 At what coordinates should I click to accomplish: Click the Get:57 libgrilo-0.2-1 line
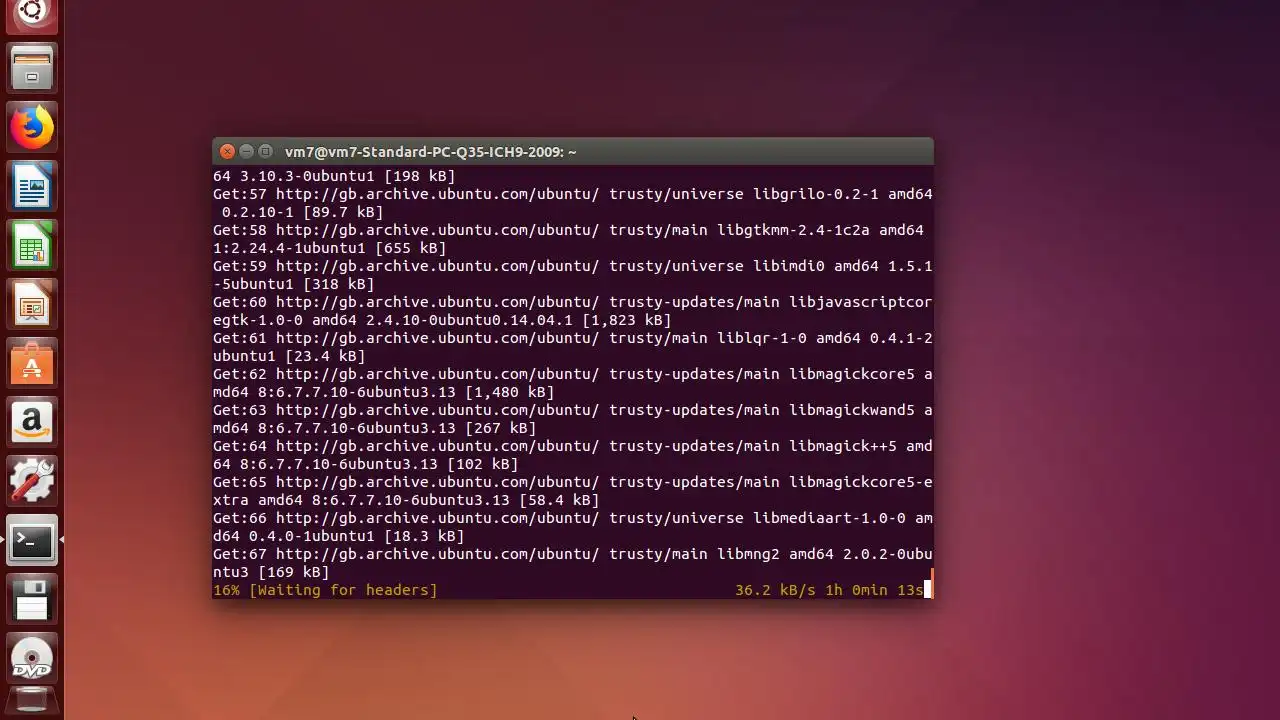pos(573,194)
